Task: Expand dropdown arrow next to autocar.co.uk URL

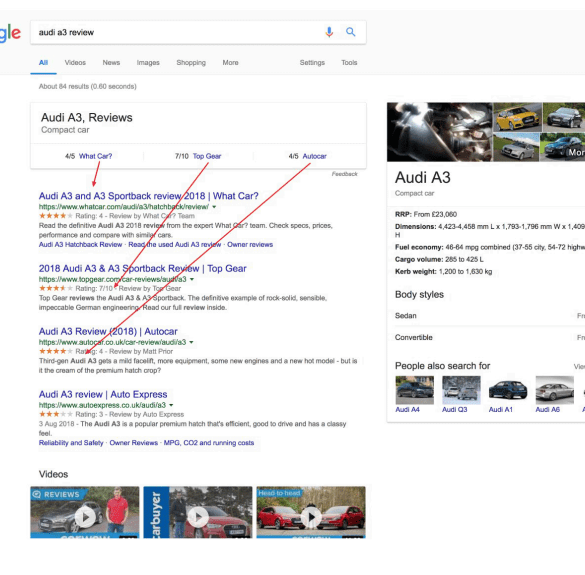Action: (191, 342)
